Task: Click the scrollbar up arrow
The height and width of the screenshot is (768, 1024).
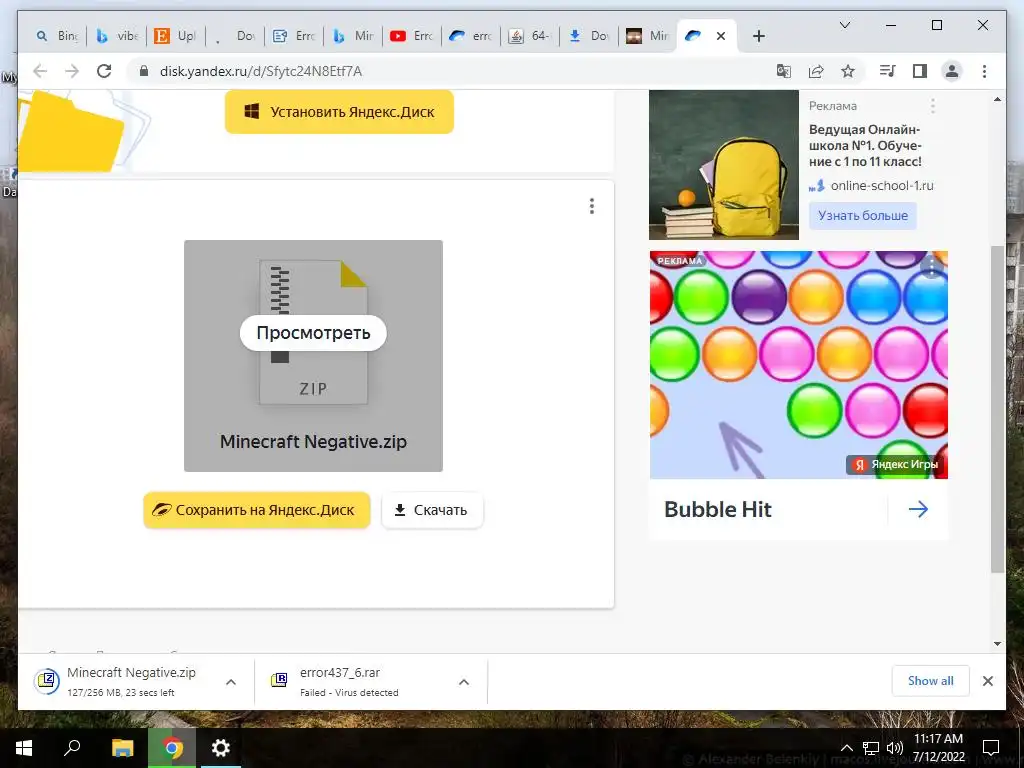Action: tap(997, 99)
